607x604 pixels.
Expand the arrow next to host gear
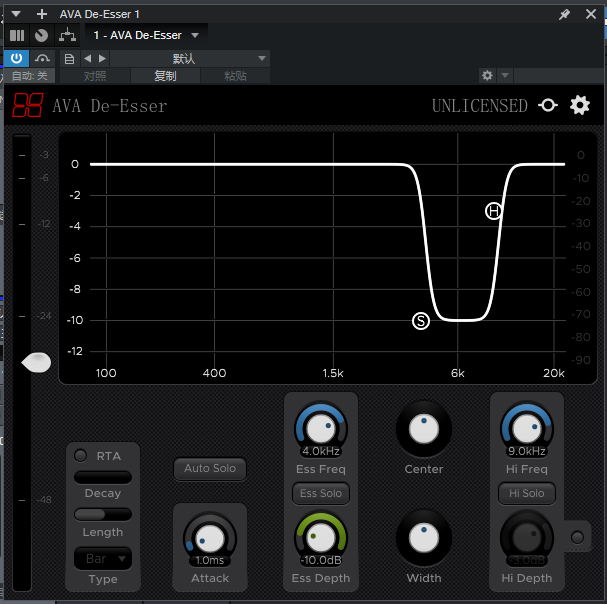[505, 75]
